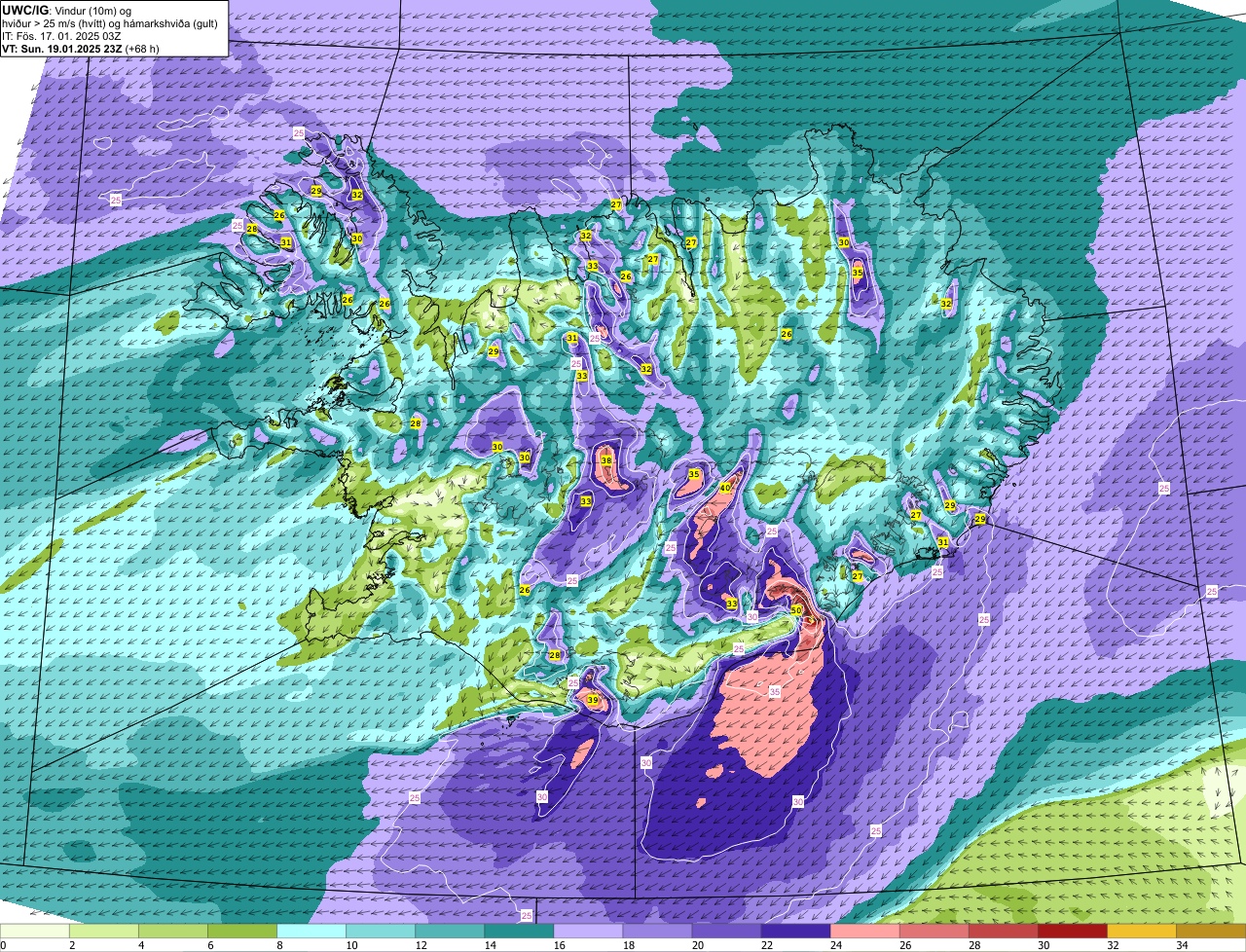Click the red legend swatch between 28 and 30

(x=1003, y=932)
